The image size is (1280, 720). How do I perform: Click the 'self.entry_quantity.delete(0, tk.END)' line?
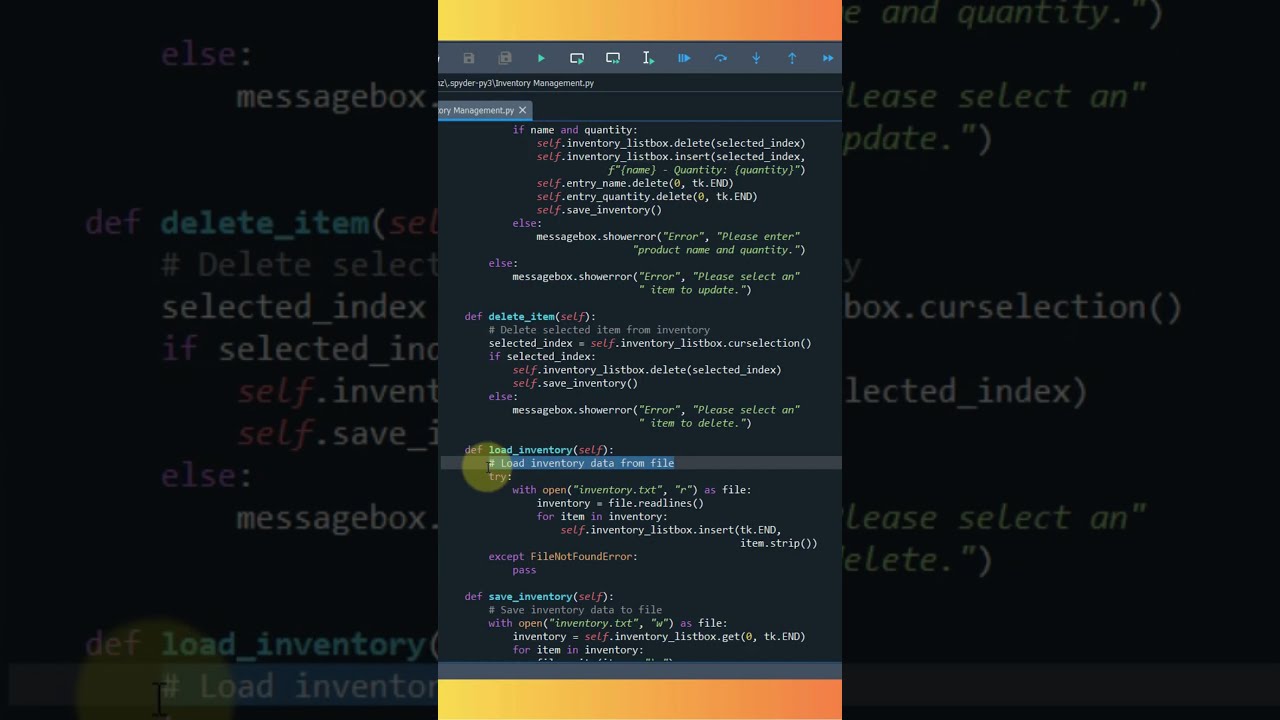click(647, 196)
